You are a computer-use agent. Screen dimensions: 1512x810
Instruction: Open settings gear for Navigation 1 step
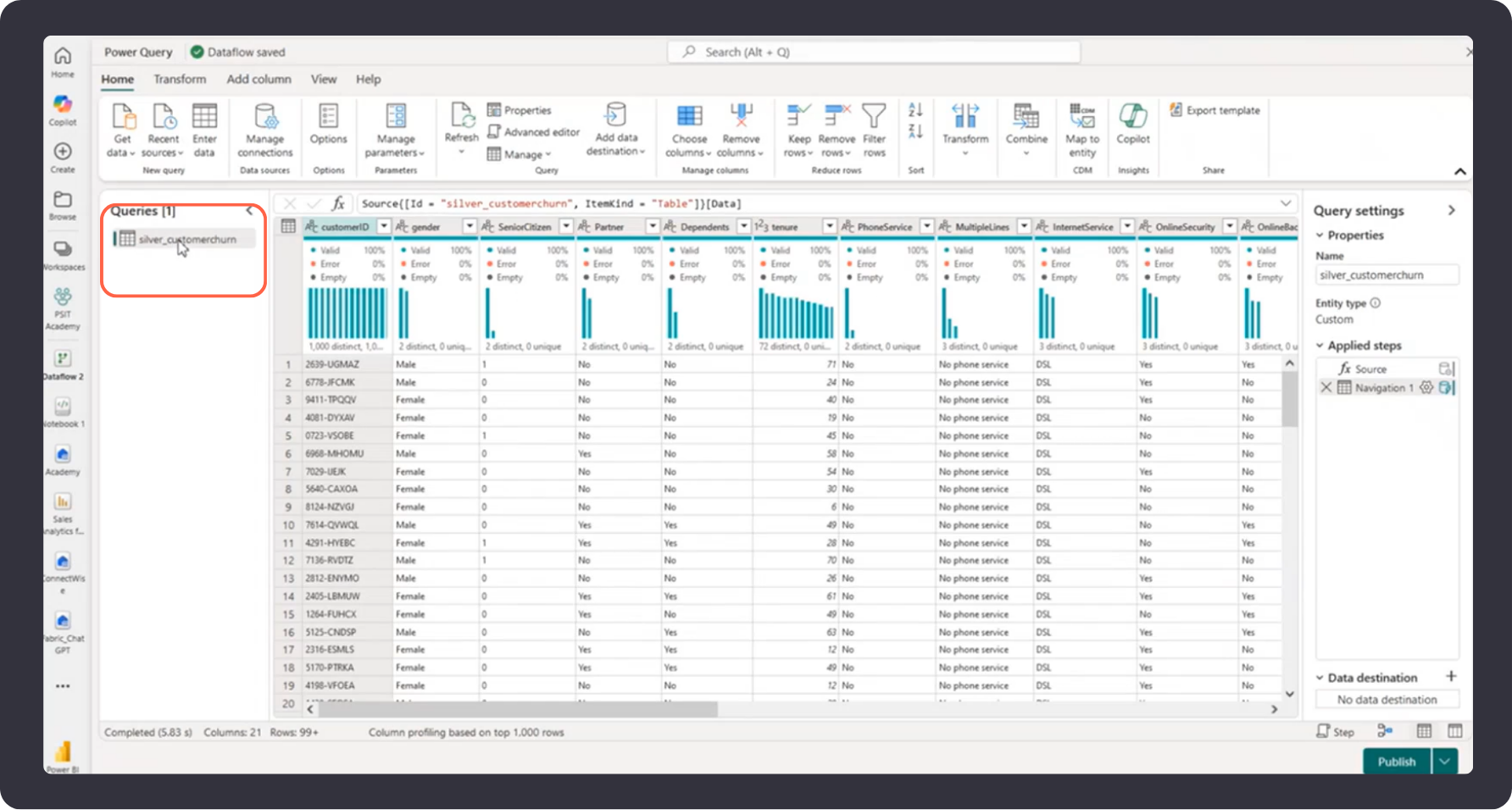tap(1426, 388)
